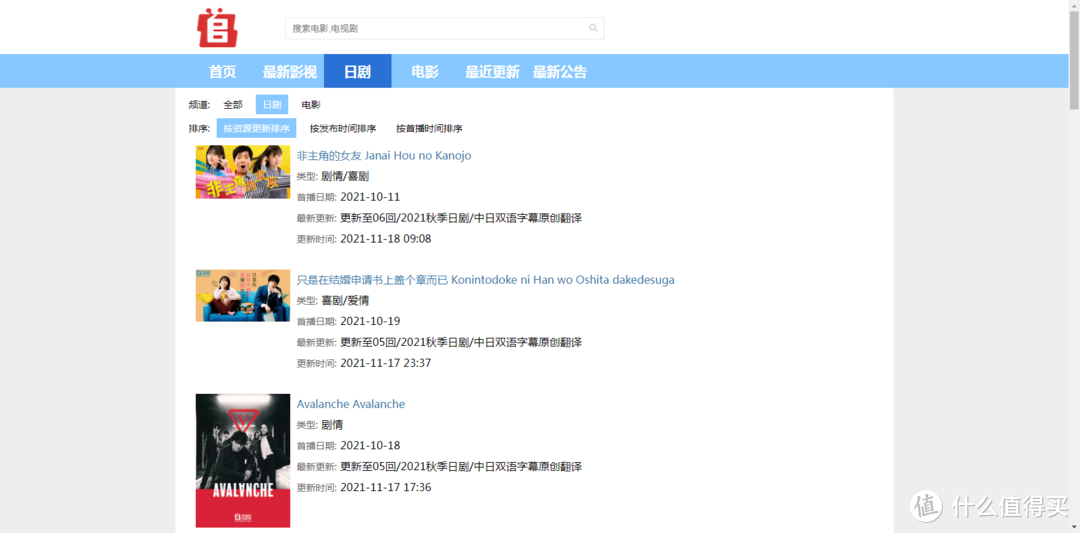Select 全部 channel filter
The width and height of the screenshot is (1080, 533).
[x=233, y=105]
